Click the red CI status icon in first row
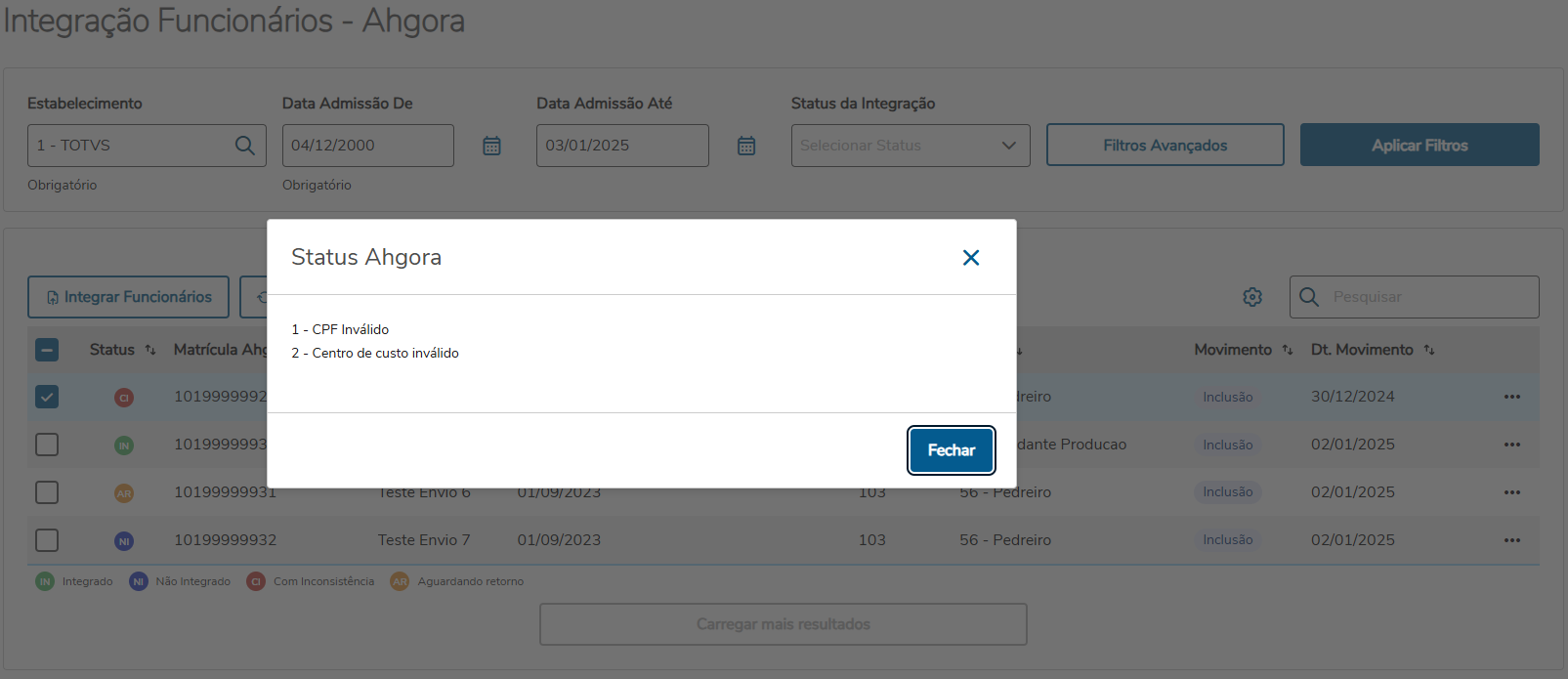Screen dimensions: 1568x679 point(124,398)
